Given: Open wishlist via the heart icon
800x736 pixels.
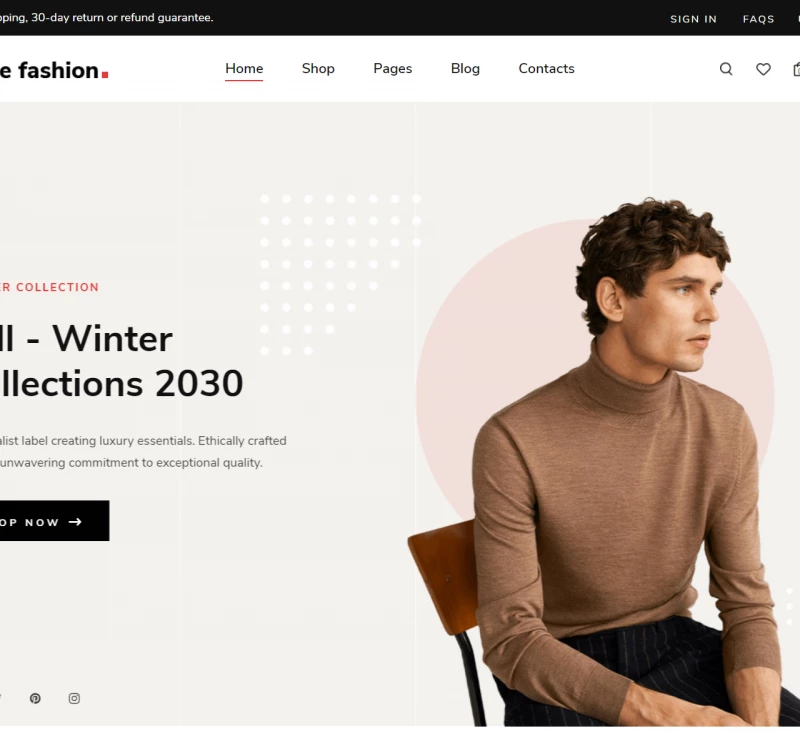Looking at the screenshot, I should (x=763, y=69).
